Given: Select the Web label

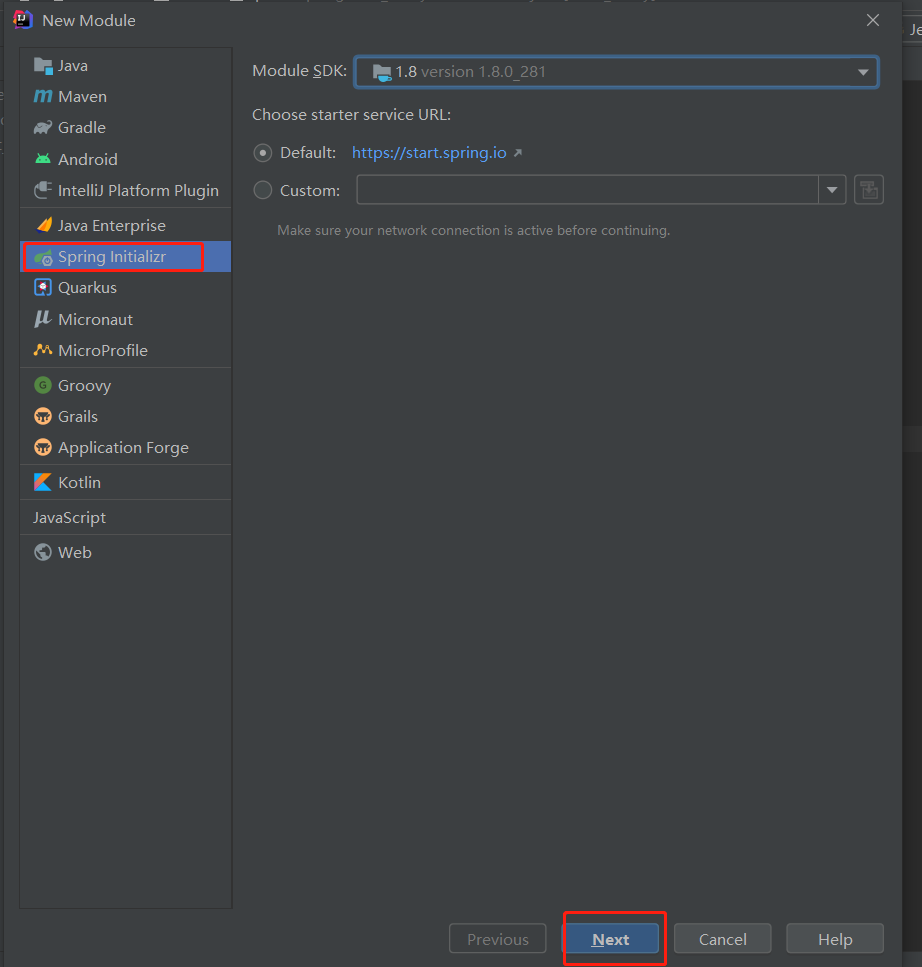Looking at the screenshot, I should 75,552.
